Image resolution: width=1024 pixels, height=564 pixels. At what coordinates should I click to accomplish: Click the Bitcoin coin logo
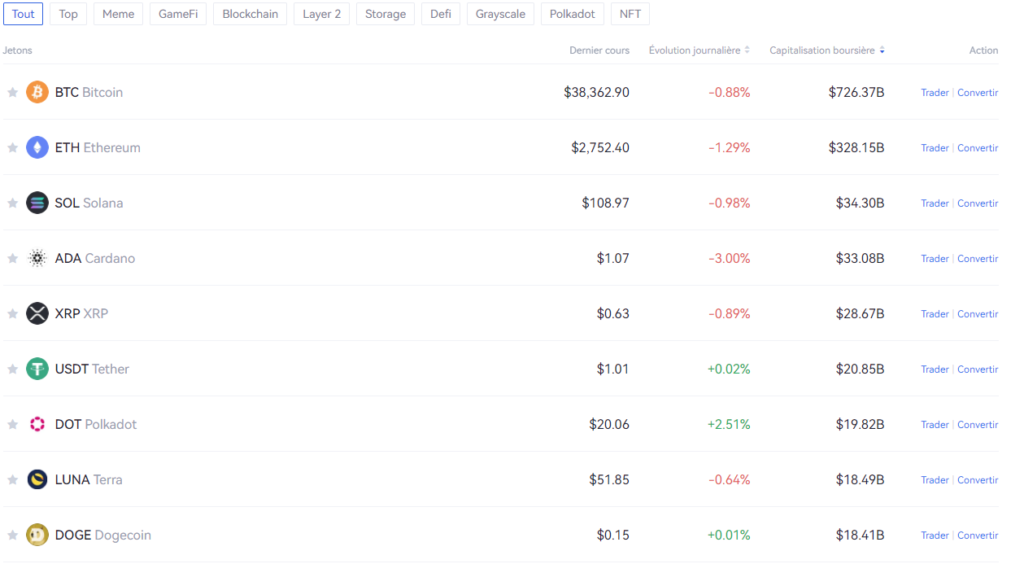coord(37,92)
